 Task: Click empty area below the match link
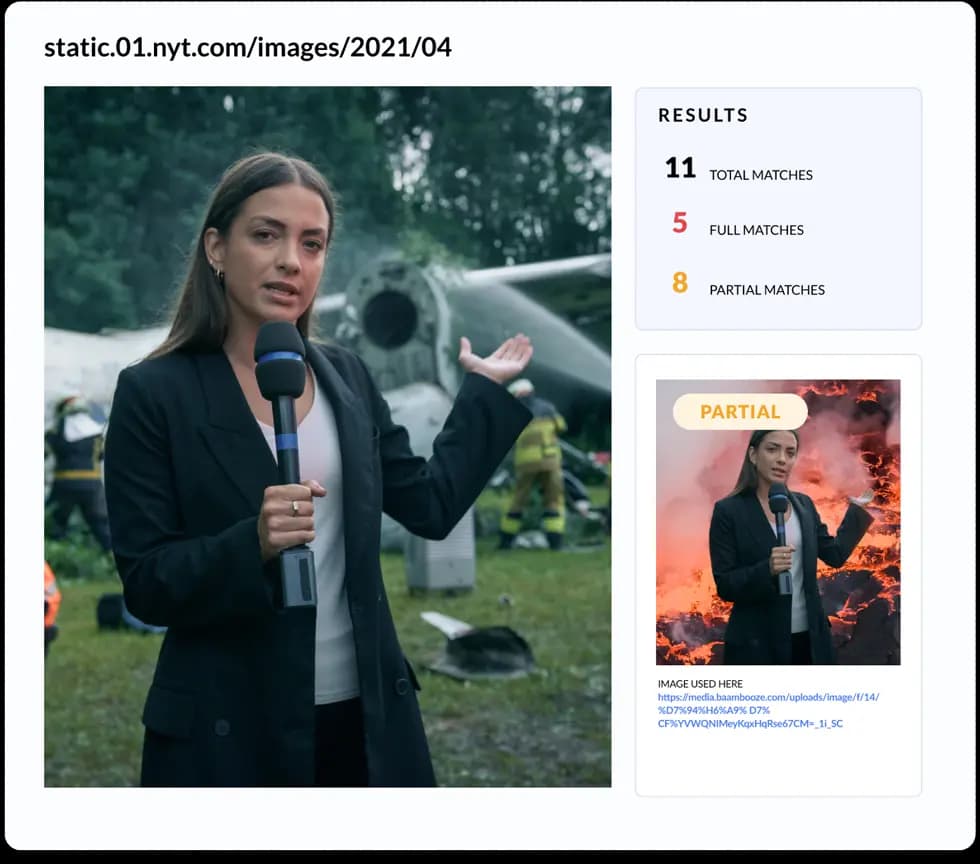778,763
